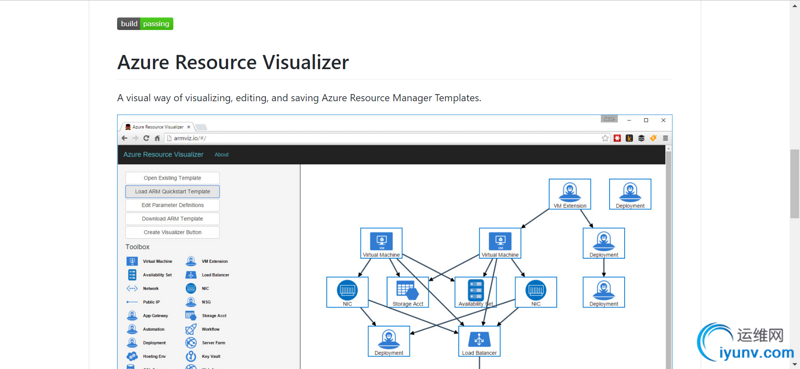Open the Chrome hamburger menu
This screenshot has height=369, width=800.
(x=665, y=138)
